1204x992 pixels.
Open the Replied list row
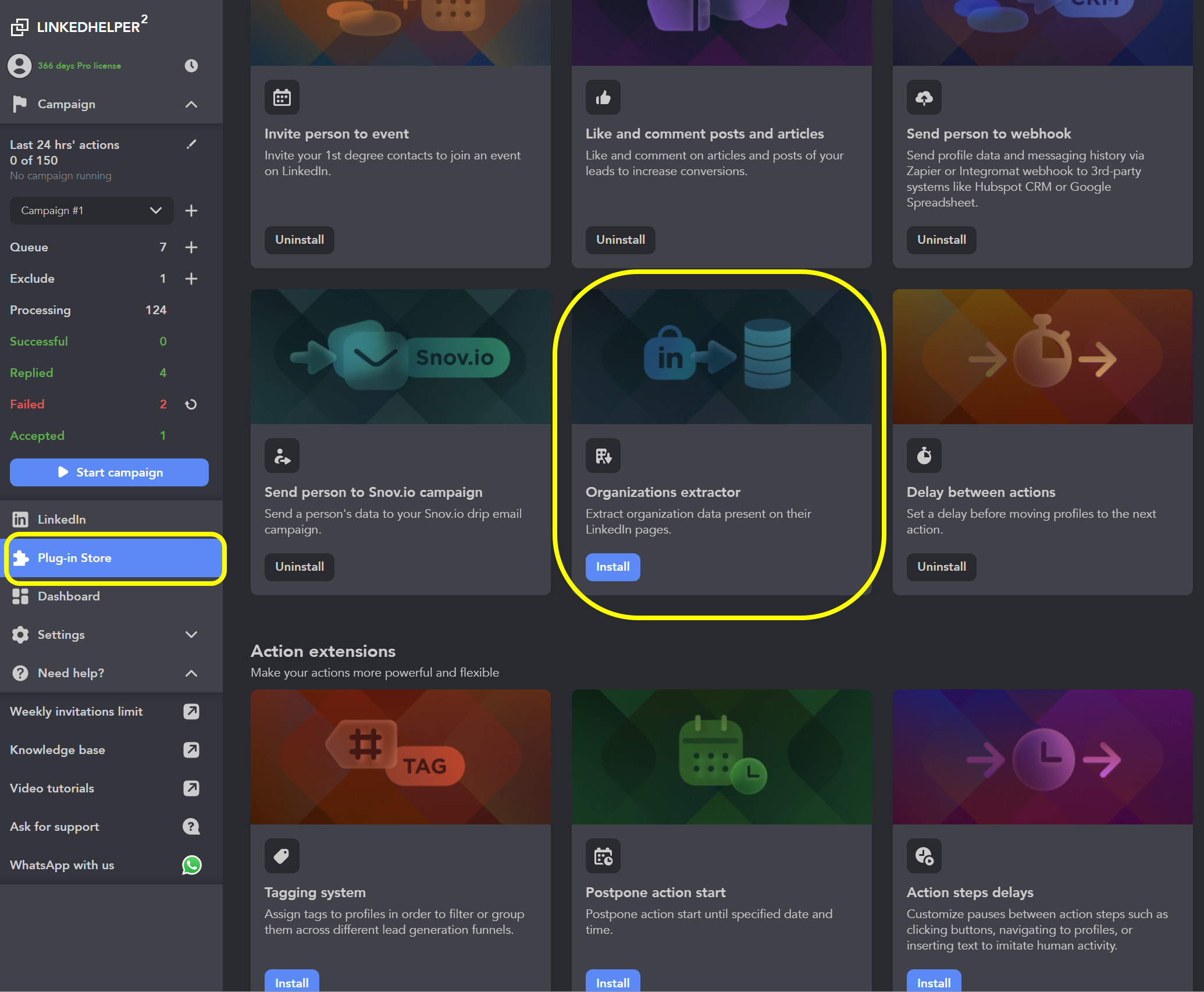[88, 373]
